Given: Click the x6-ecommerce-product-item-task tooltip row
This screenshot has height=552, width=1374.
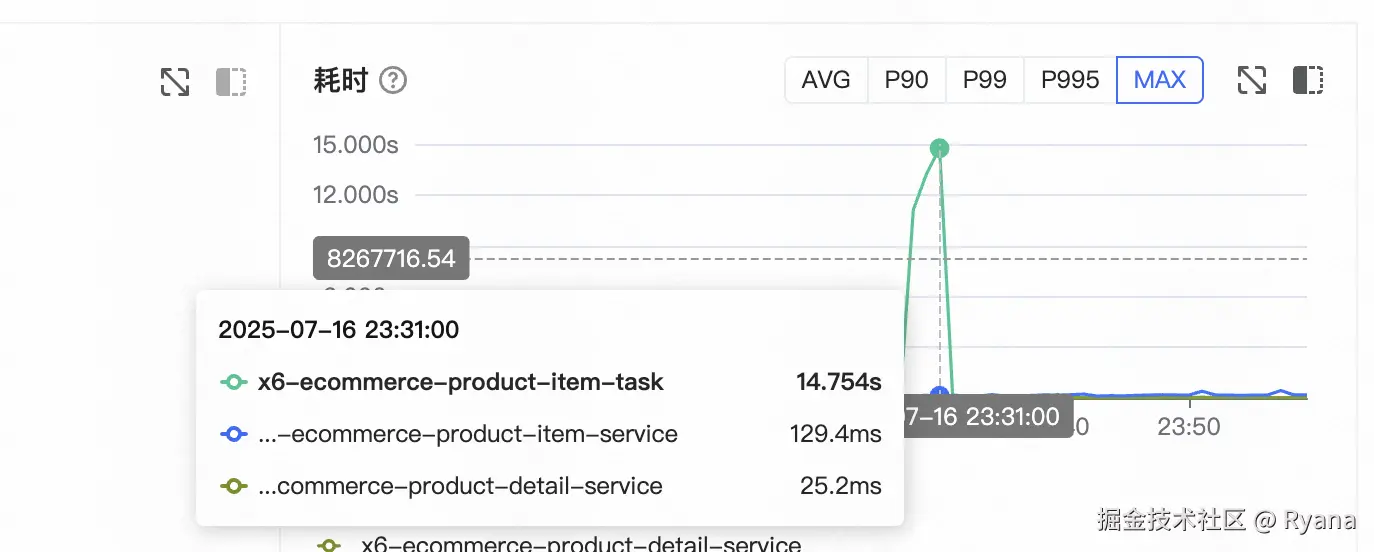Looking at the screenshot, I should click(x=550, y=382).
